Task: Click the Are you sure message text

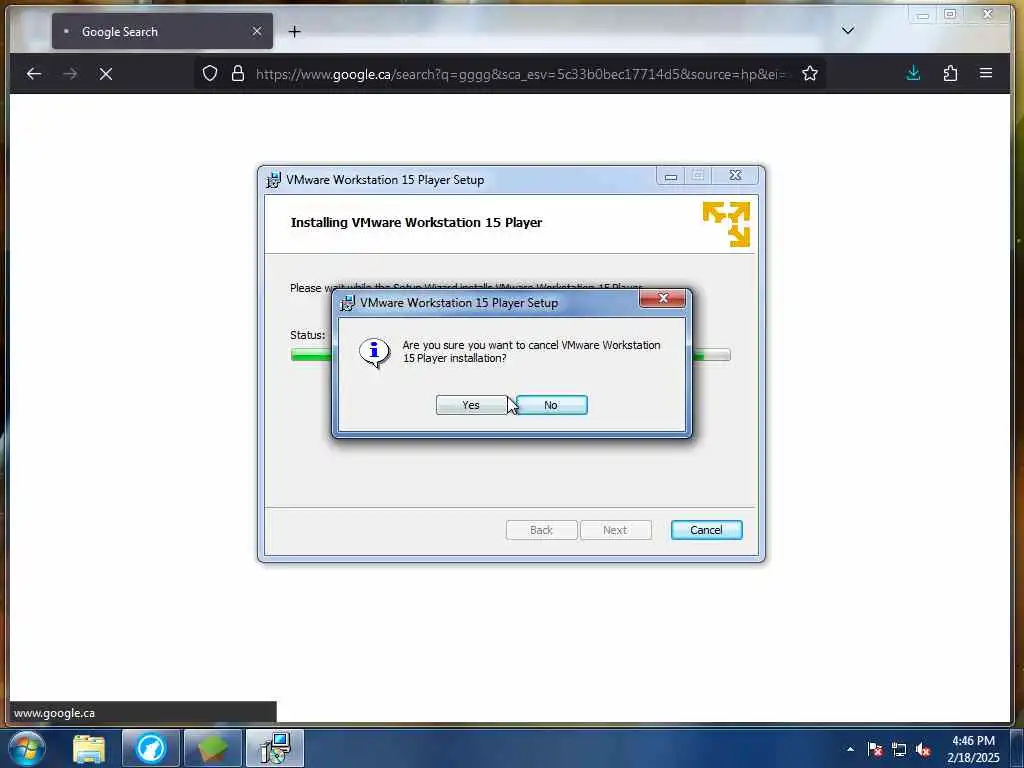Action: click(x=531, y=351)
